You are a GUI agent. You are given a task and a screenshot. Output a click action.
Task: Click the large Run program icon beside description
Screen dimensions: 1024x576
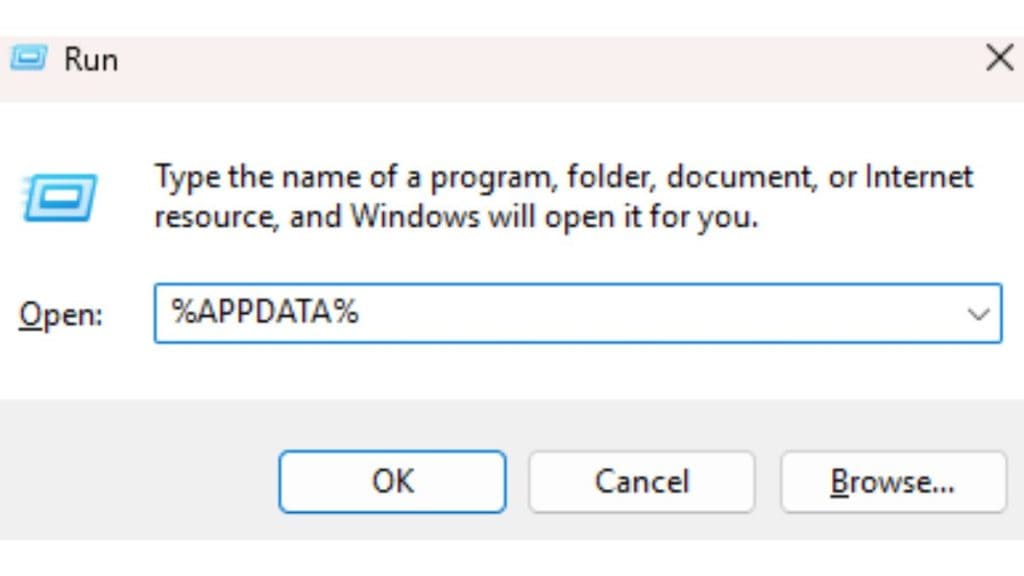pyautogui.click(x=59, y=197)
